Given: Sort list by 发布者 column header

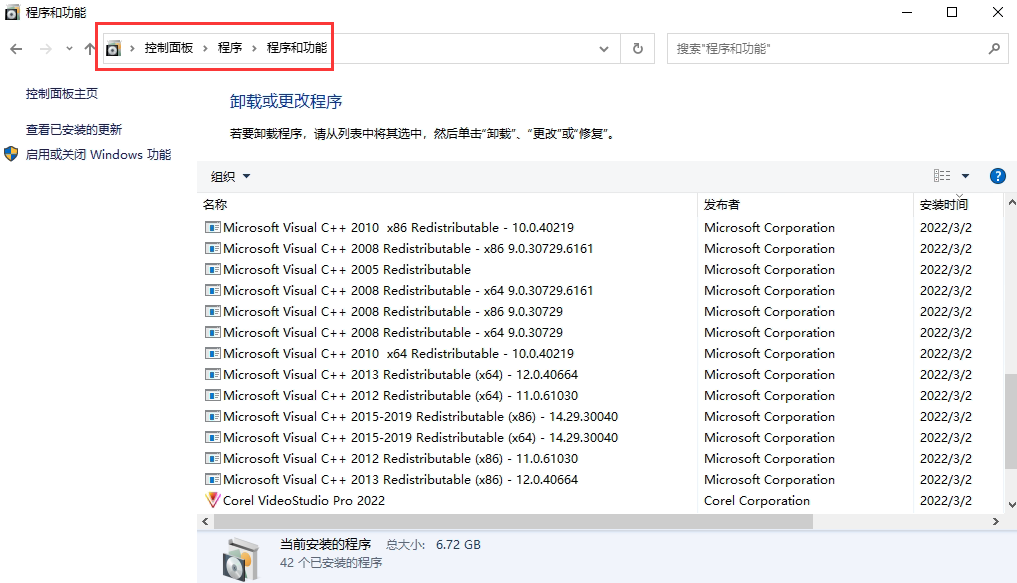Looking at the screenshot, I should click(722, 204).
